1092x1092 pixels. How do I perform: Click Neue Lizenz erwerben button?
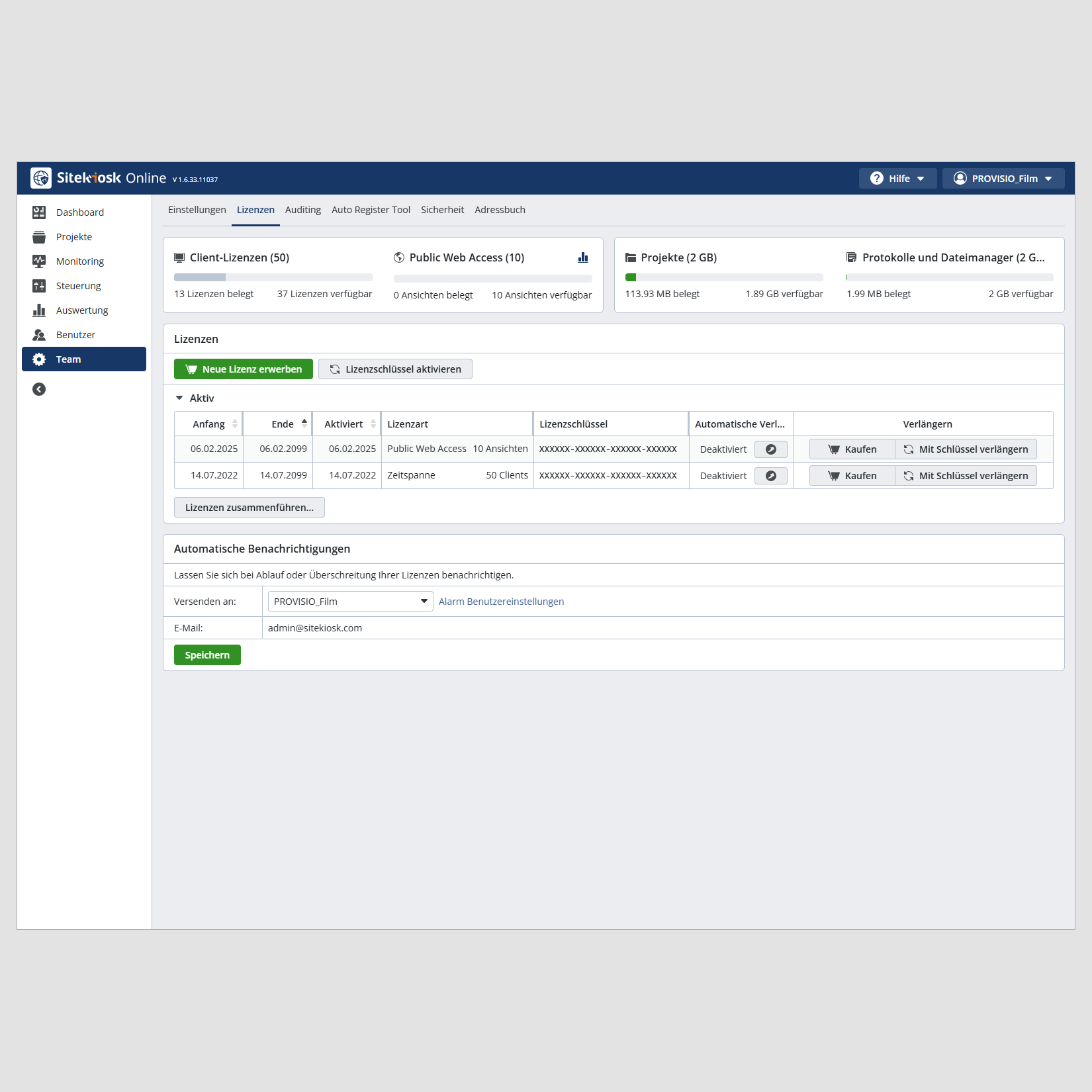[x=244, y=369]
